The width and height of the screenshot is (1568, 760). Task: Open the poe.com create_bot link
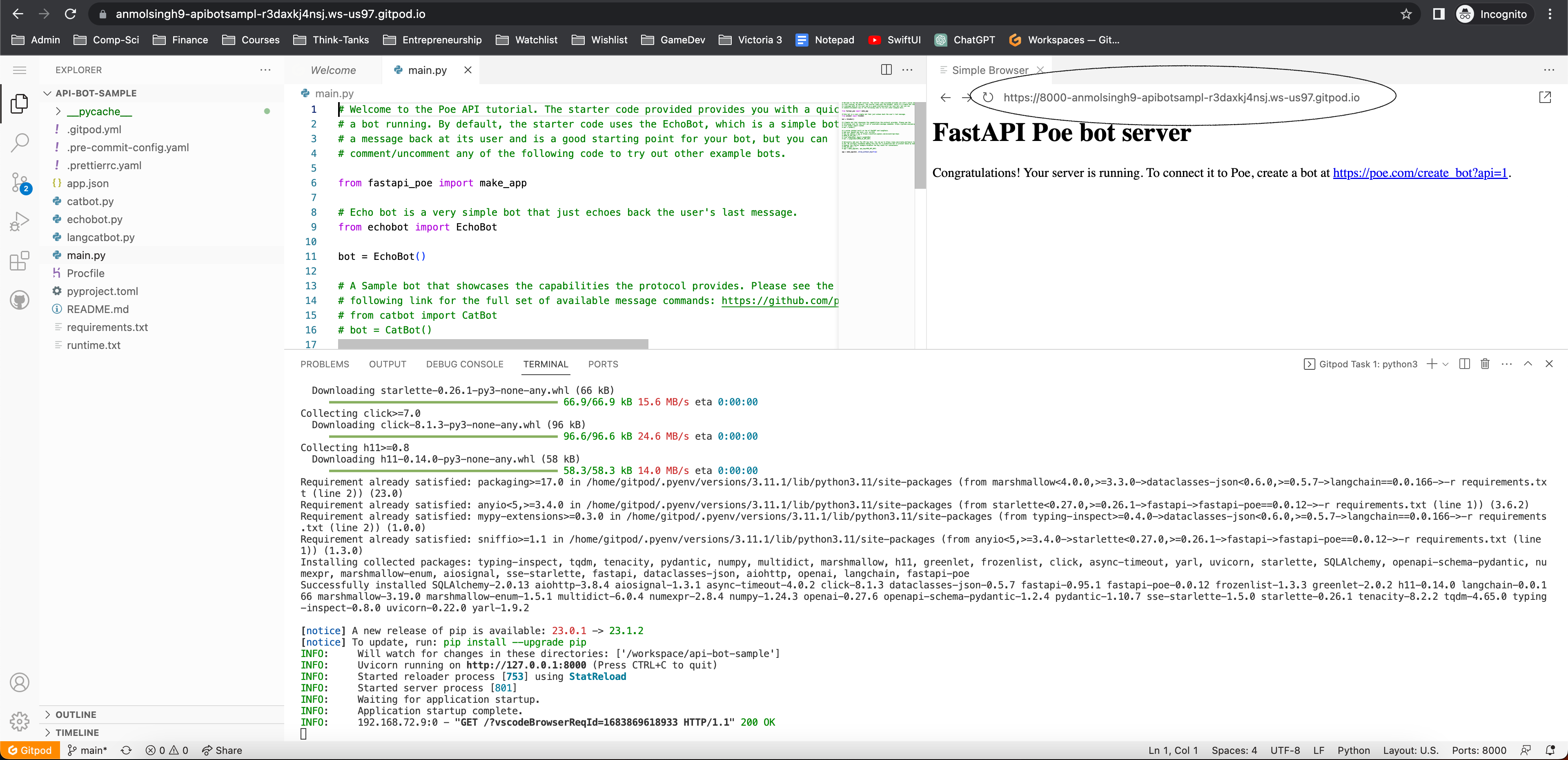pos(1419,173)
